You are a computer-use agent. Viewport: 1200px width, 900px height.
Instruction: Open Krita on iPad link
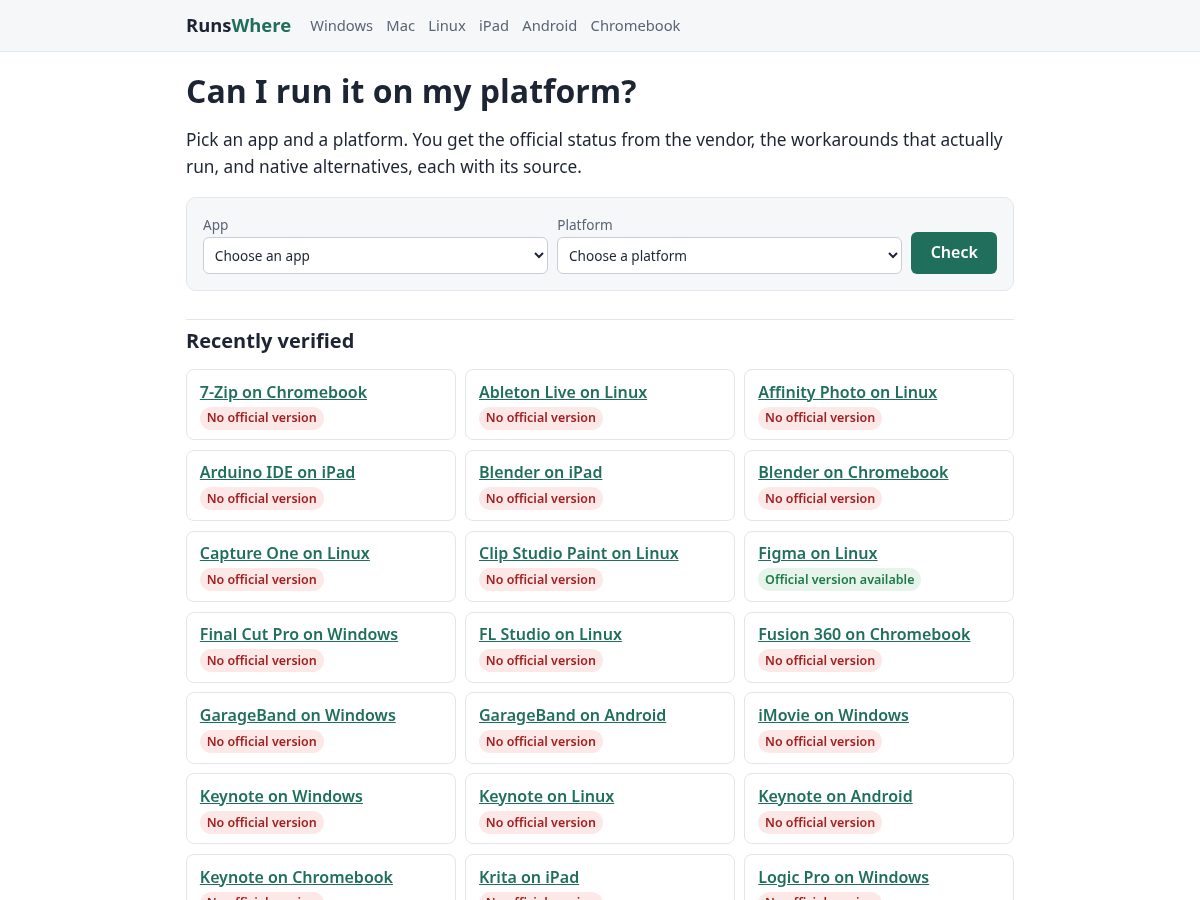point(529,877)
